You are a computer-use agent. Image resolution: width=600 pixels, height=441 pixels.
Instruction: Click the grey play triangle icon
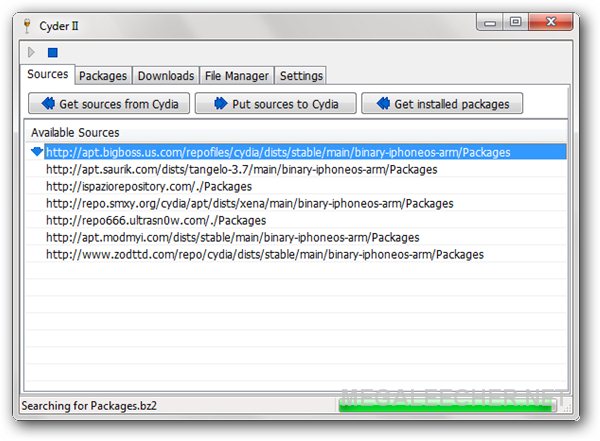(x=31, y=52)
